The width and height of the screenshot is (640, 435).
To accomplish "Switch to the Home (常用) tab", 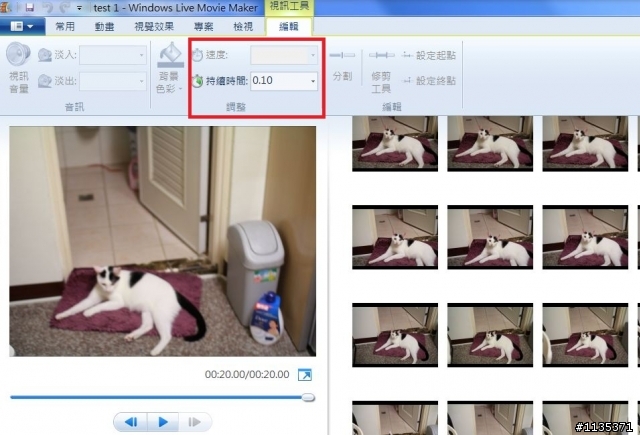I will (x=65, y=27).
